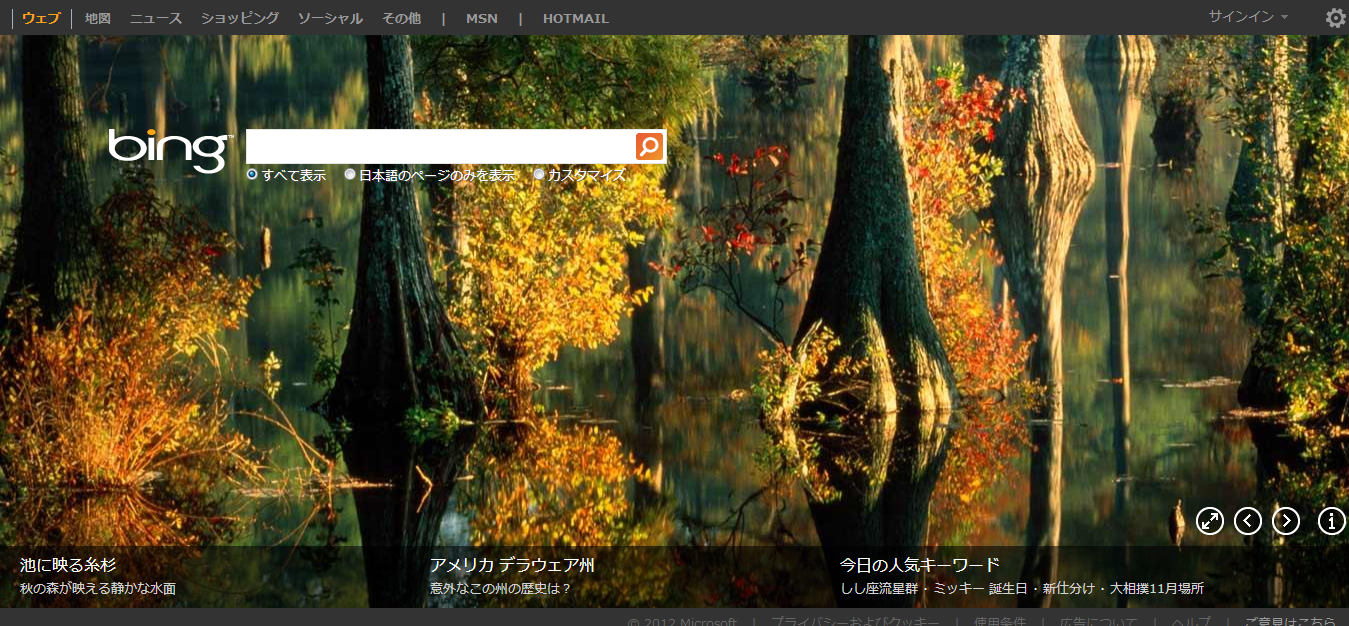Go to the 地図 tab

pyautogui.click(x=98, y=18)
